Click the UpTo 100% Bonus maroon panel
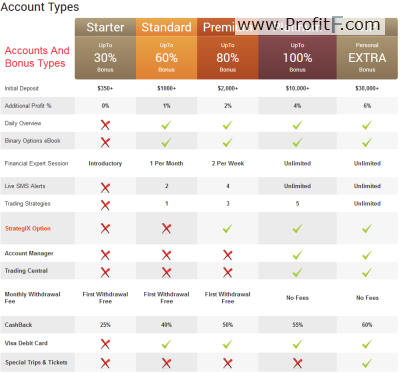Screen dimensions: 400x374 (297, 57)
